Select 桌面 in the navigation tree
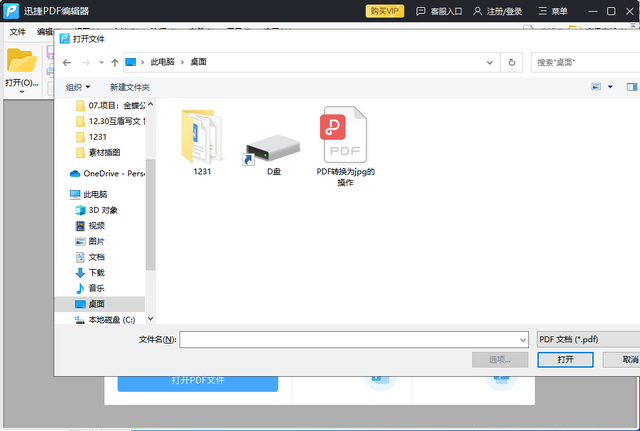Image resolution: width=640 pixels, height=431 pixels. point(100,304)
